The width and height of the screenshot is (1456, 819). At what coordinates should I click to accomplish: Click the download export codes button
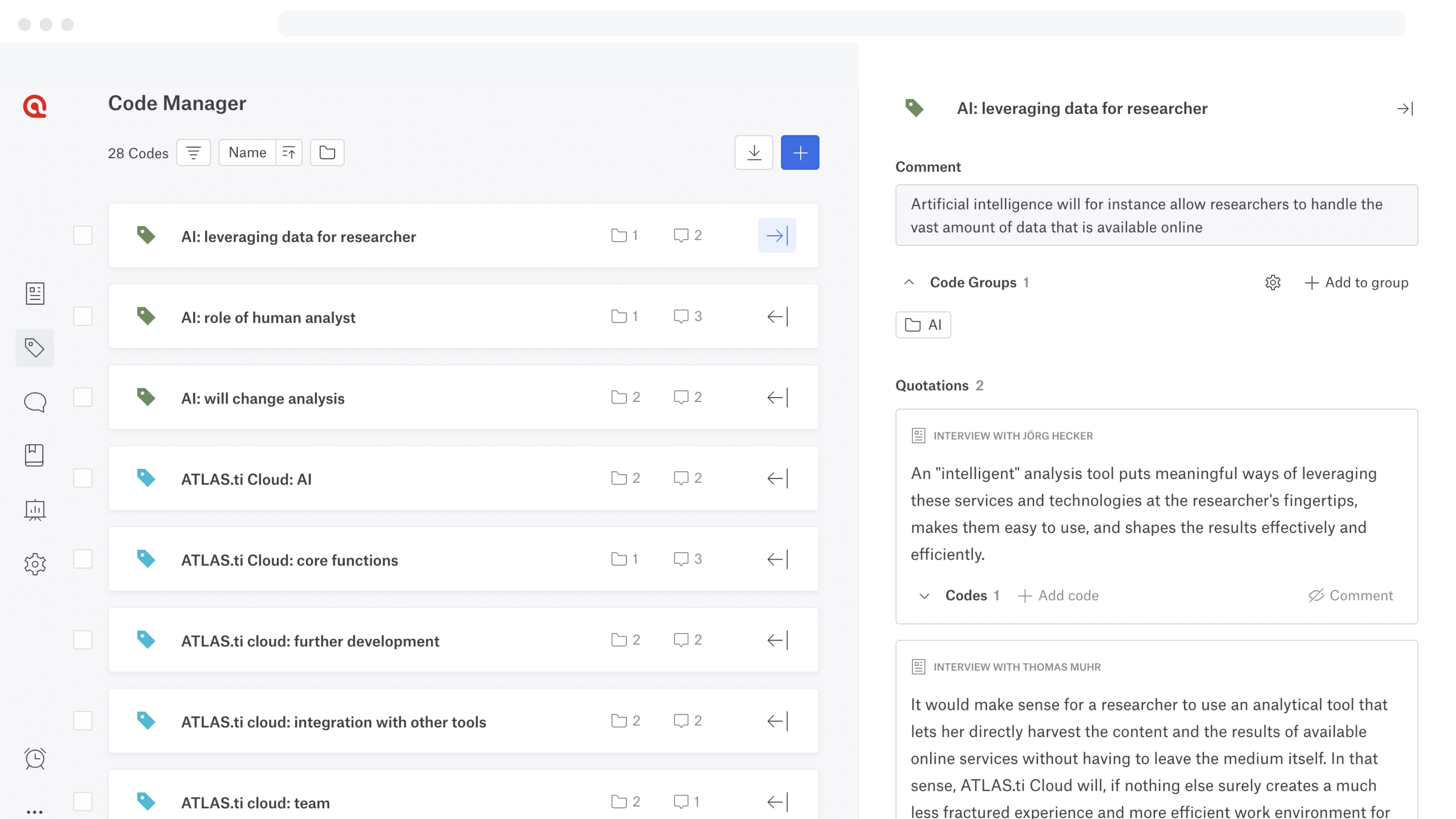point(754,152)
